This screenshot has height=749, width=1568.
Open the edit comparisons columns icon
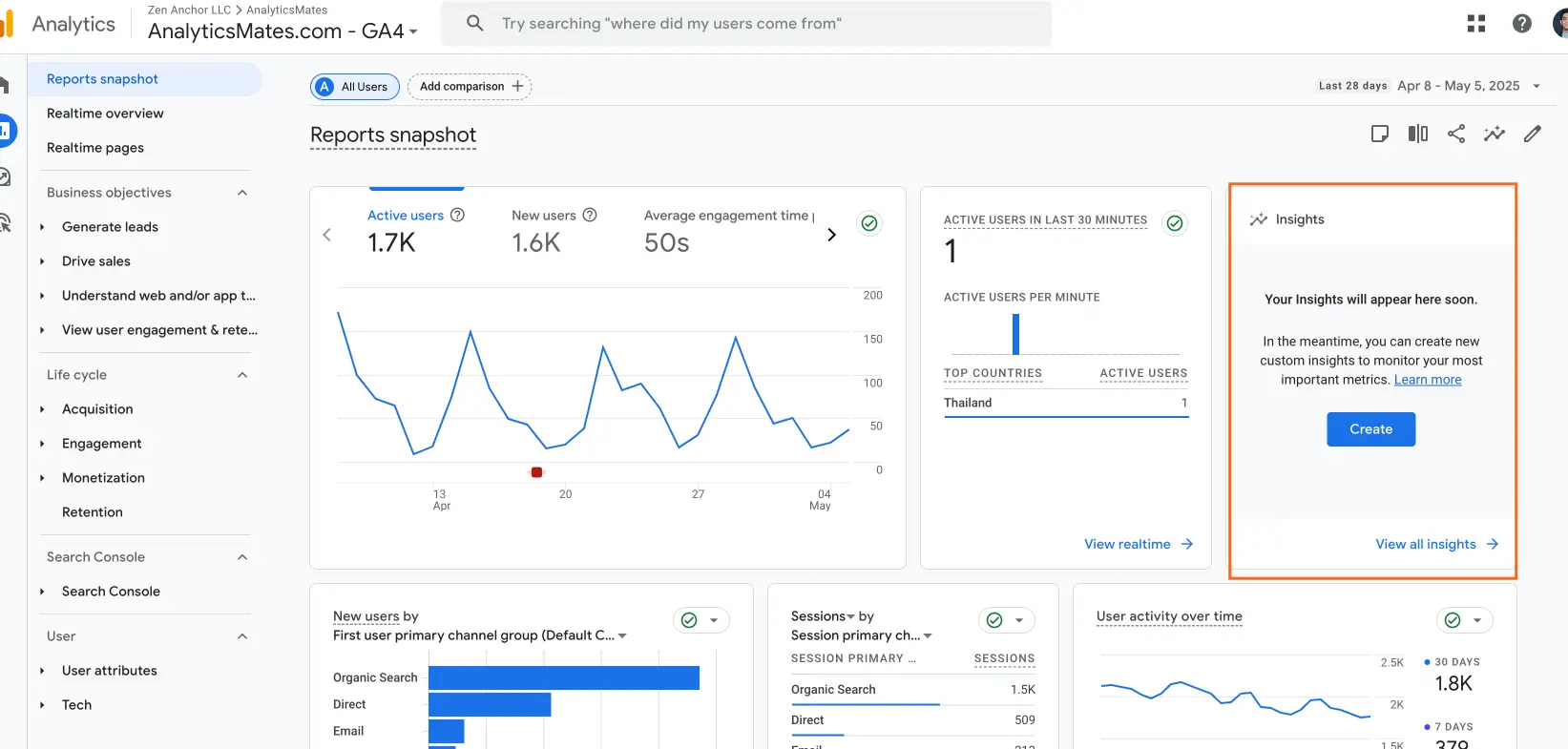point(1418,134)
